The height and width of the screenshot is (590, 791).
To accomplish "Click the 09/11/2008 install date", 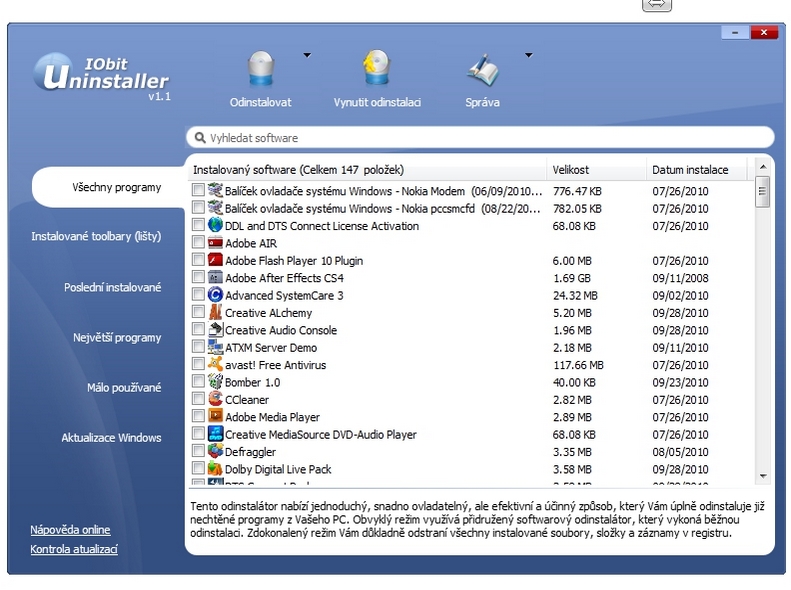I will click(x=680, y=278).
